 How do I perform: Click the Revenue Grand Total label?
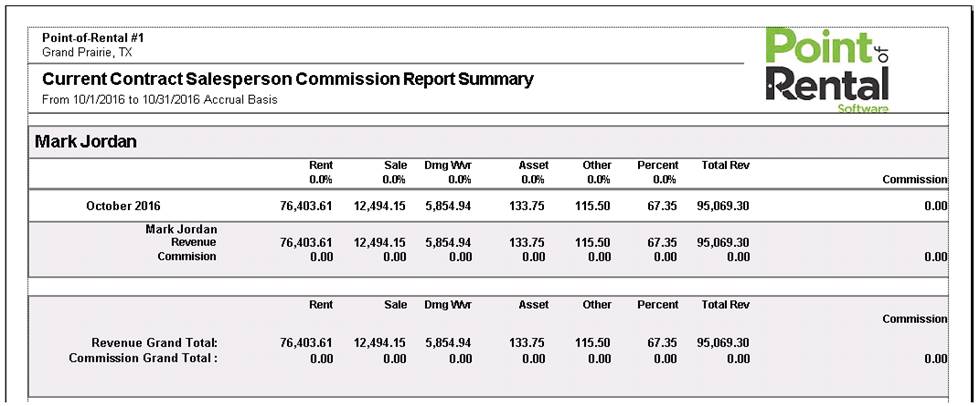(154, 343)
